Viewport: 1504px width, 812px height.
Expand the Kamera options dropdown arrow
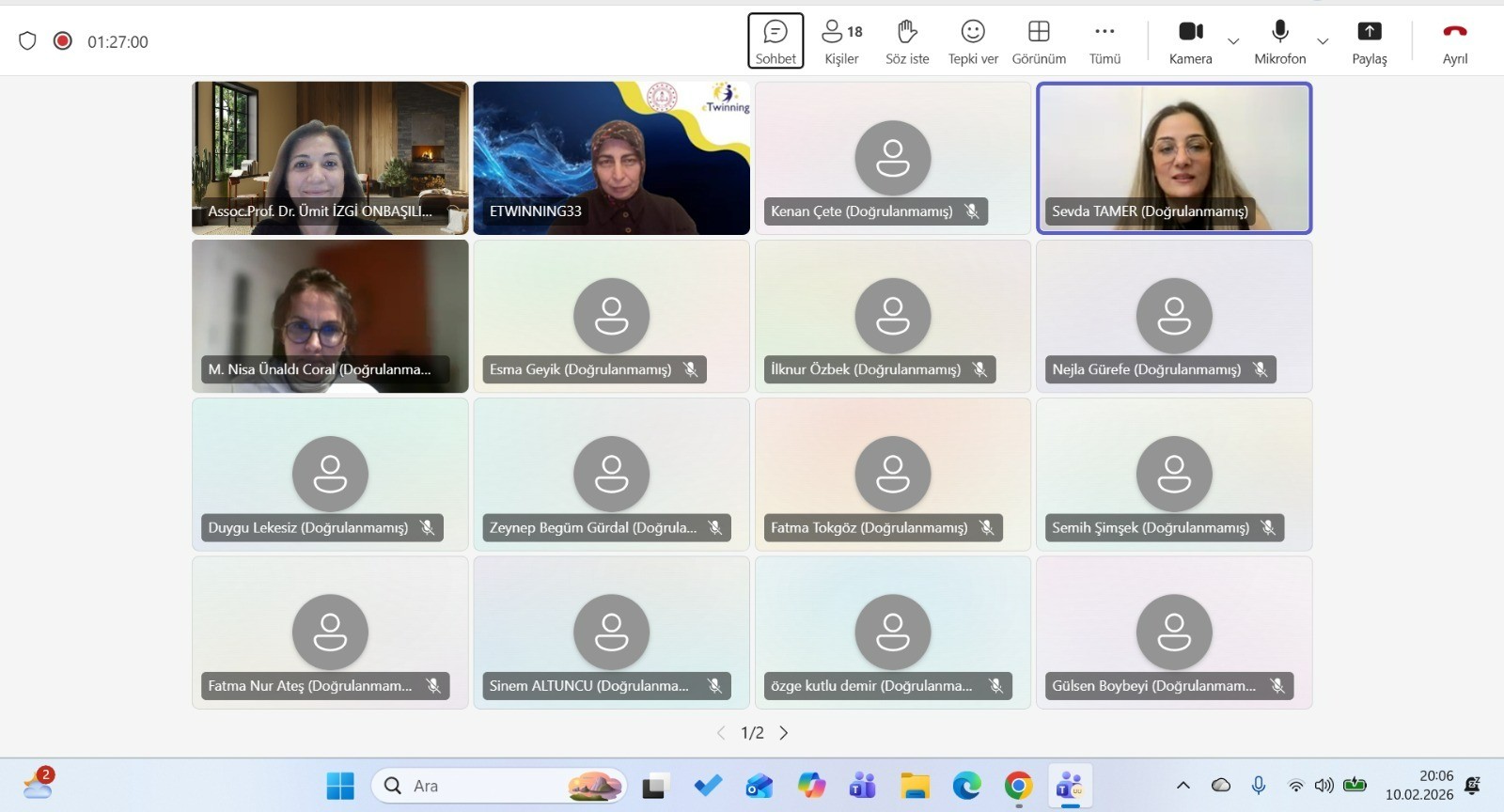(x=1233, y=41)
